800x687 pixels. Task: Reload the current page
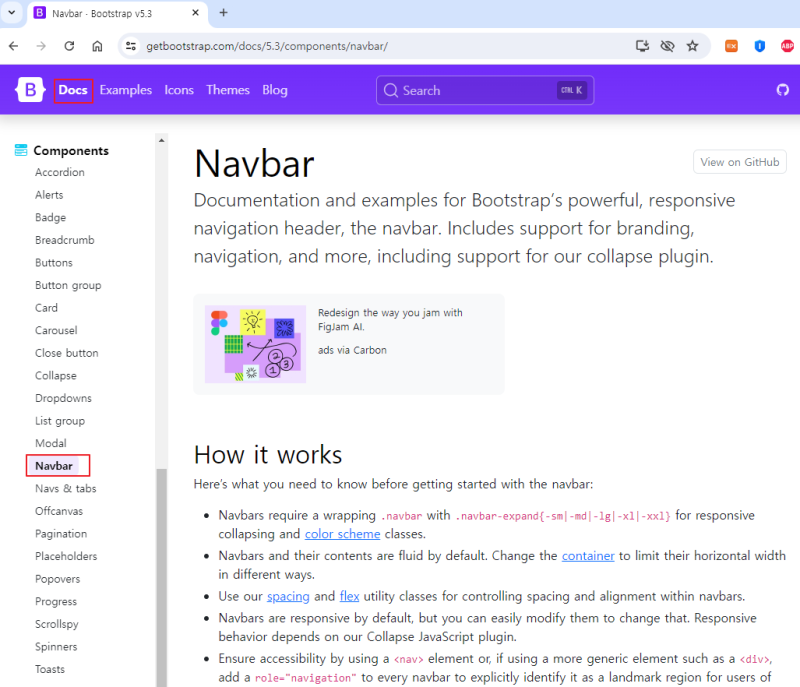click(69, 46)
